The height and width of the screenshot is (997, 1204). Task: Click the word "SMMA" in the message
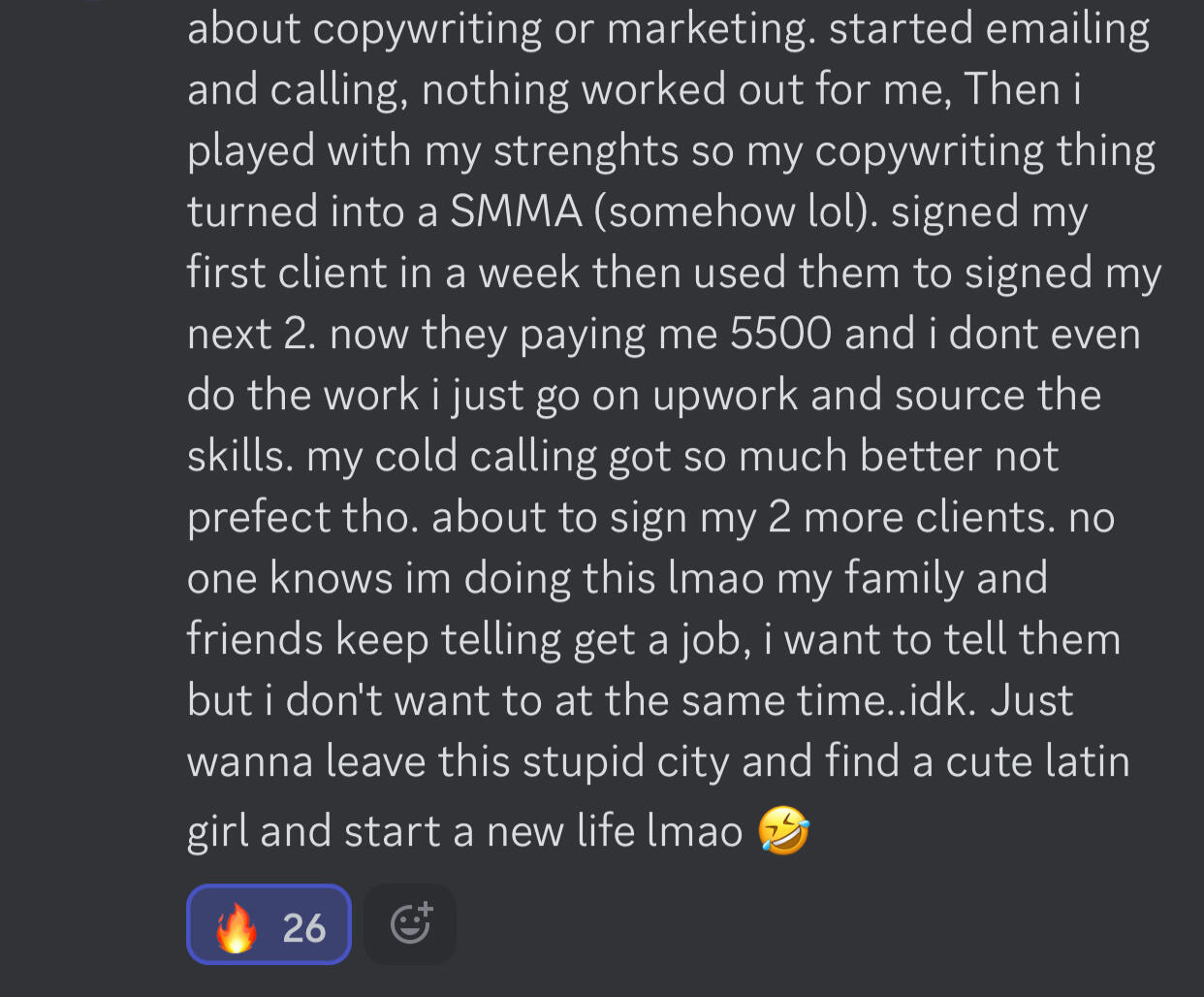(x=515, y=212)
